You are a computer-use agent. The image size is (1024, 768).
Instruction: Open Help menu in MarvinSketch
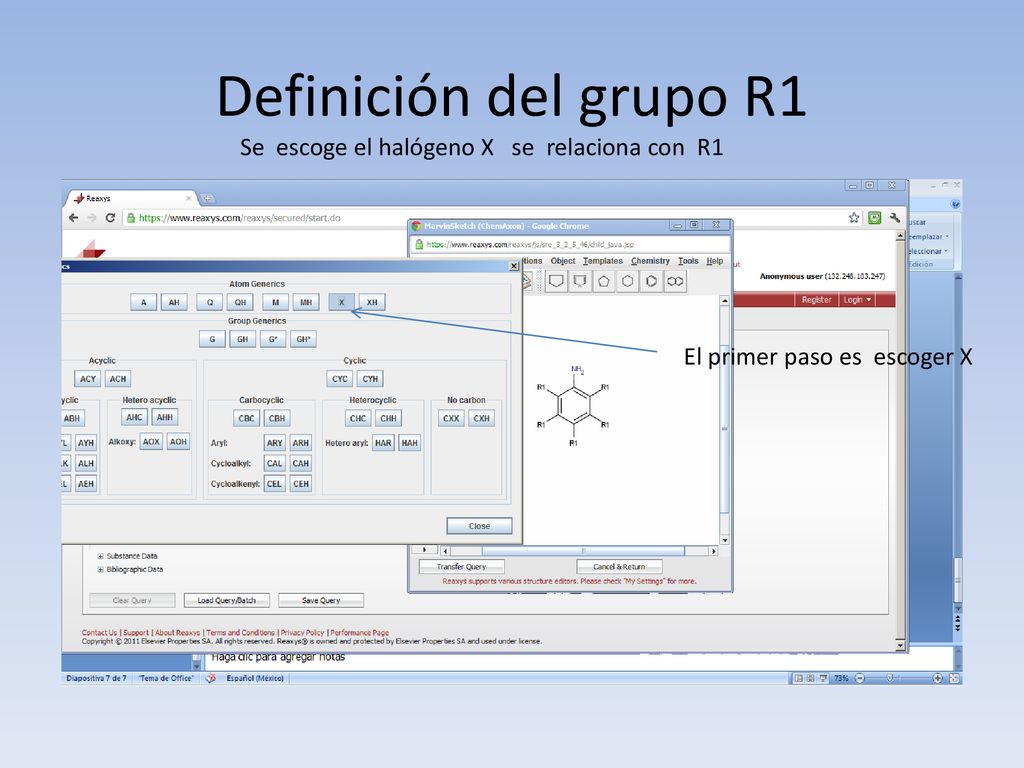pos(715,261)
